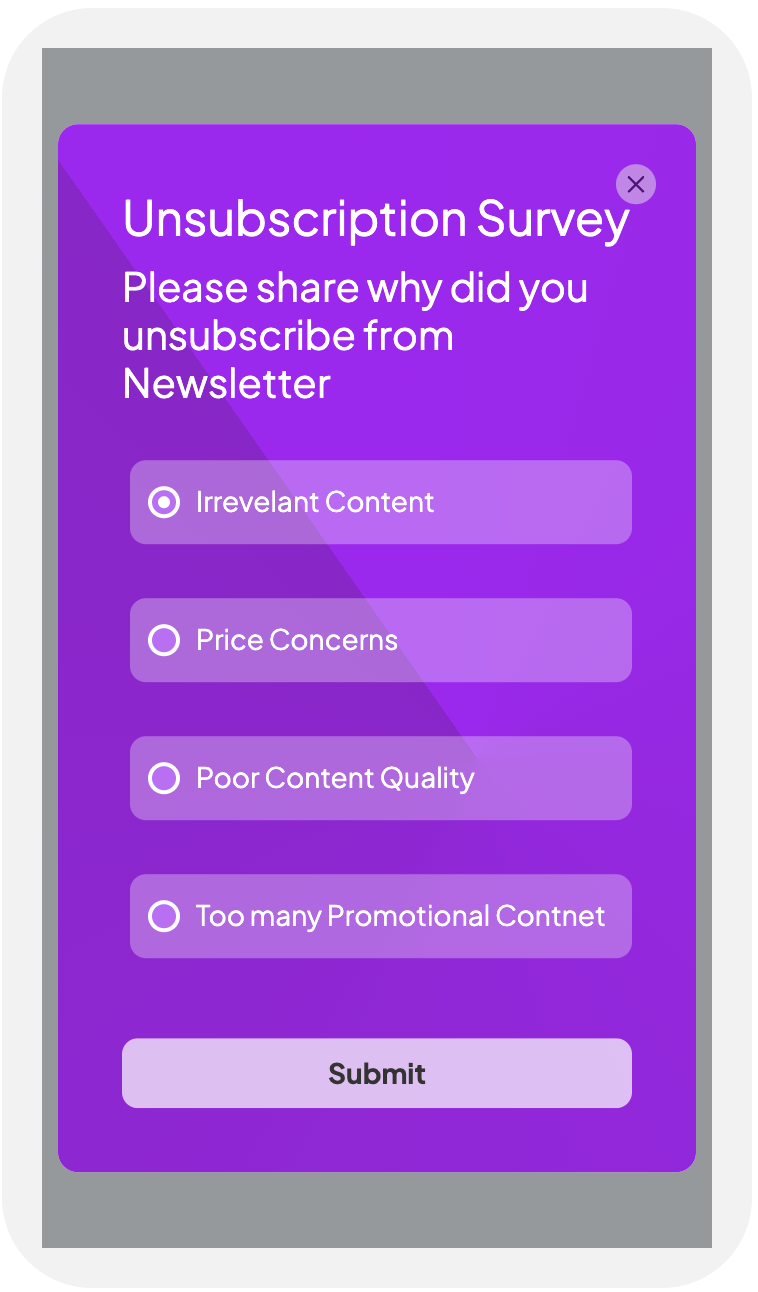The image size is (758, 1292).
Task: Select the Irrevelant Content radio circle
Action: (x=164, y=502)
